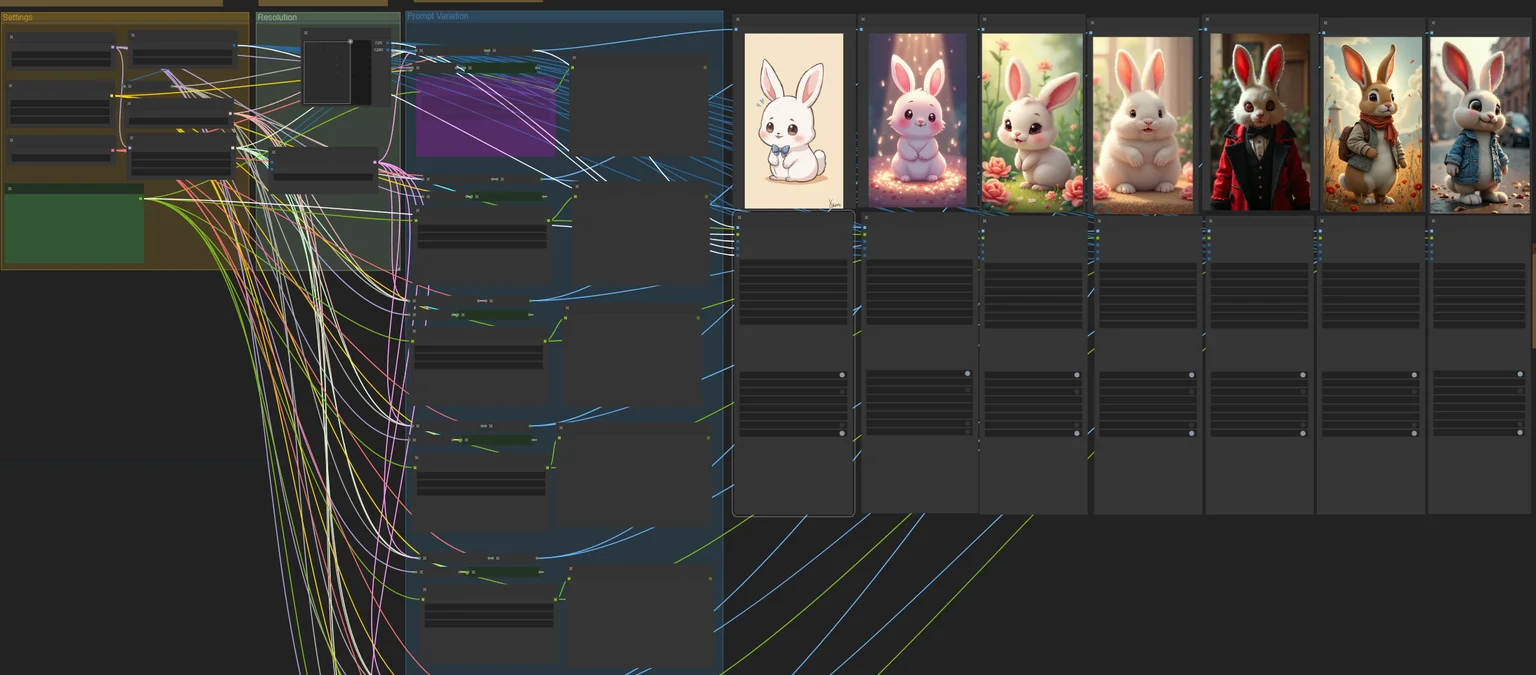This screenshot has height=675, width=1536.
Task: Select the Settings group title
Action: pos(17,17)
